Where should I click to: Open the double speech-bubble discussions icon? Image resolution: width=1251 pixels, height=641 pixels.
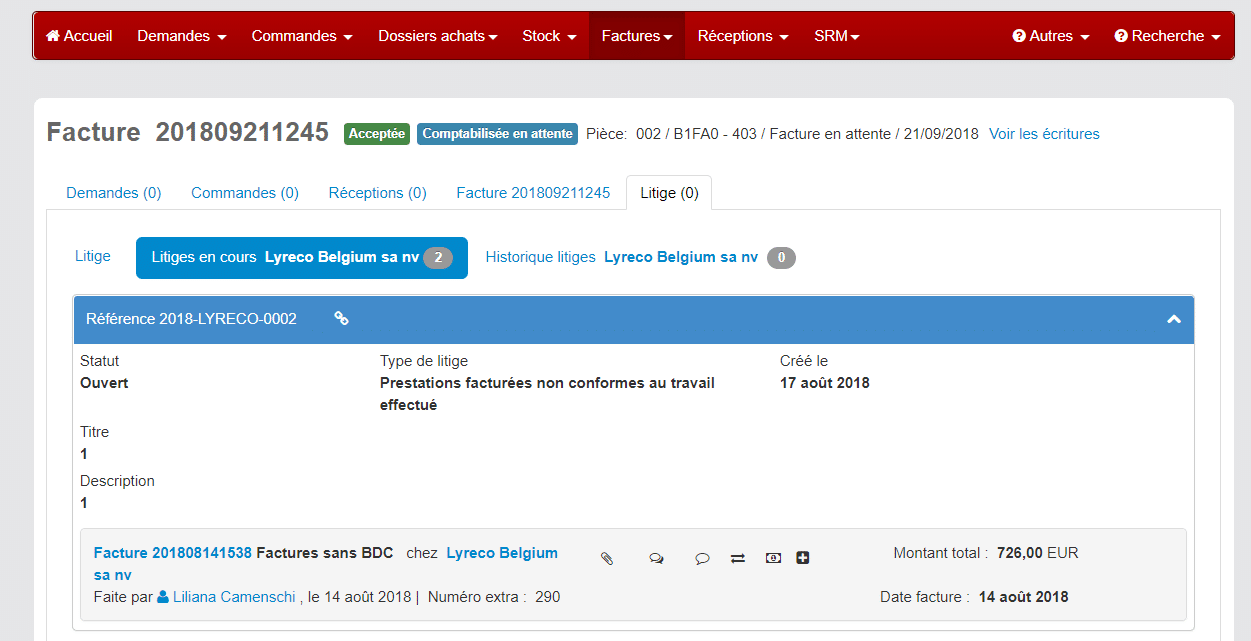tap(656, 558)
